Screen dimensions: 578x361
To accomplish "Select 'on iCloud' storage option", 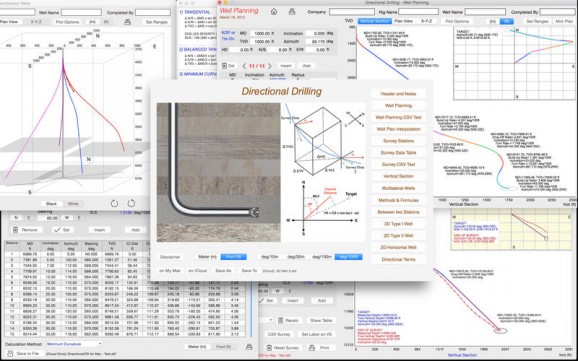I will click(197, 271).
